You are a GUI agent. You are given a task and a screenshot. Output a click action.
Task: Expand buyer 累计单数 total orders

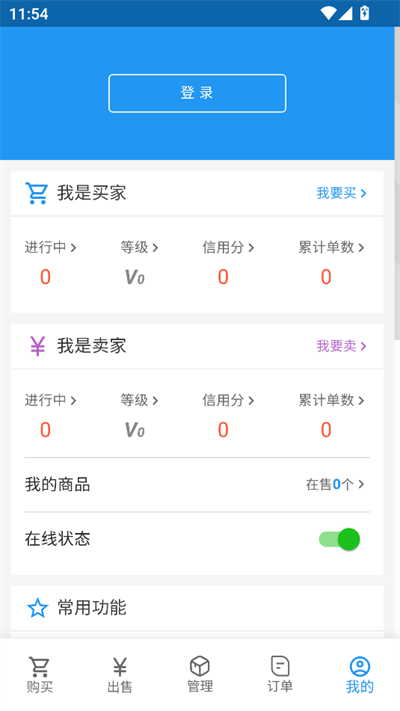coord(331,248)
